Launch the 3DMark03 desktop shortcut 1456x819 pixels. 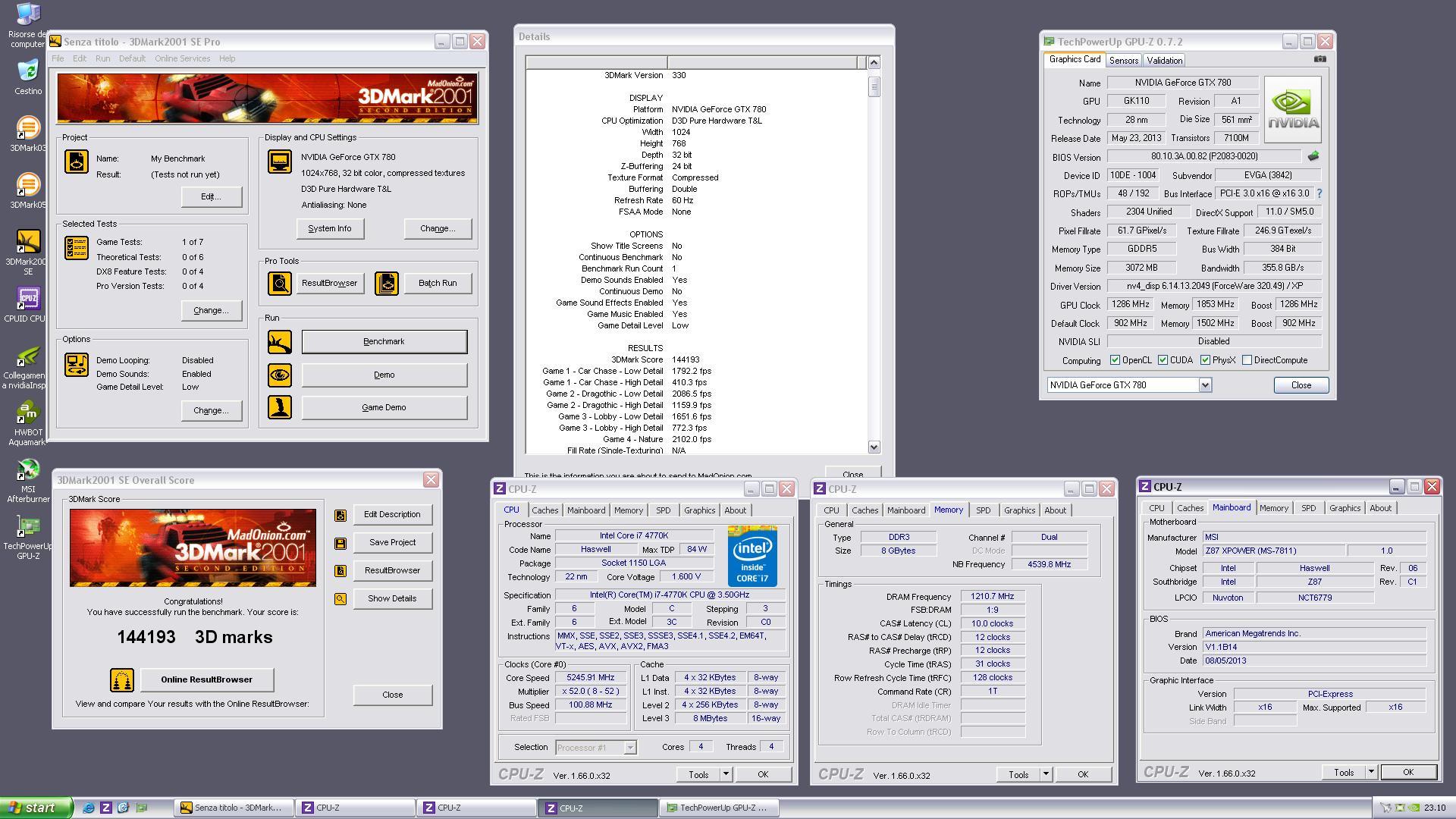(28, 134)
